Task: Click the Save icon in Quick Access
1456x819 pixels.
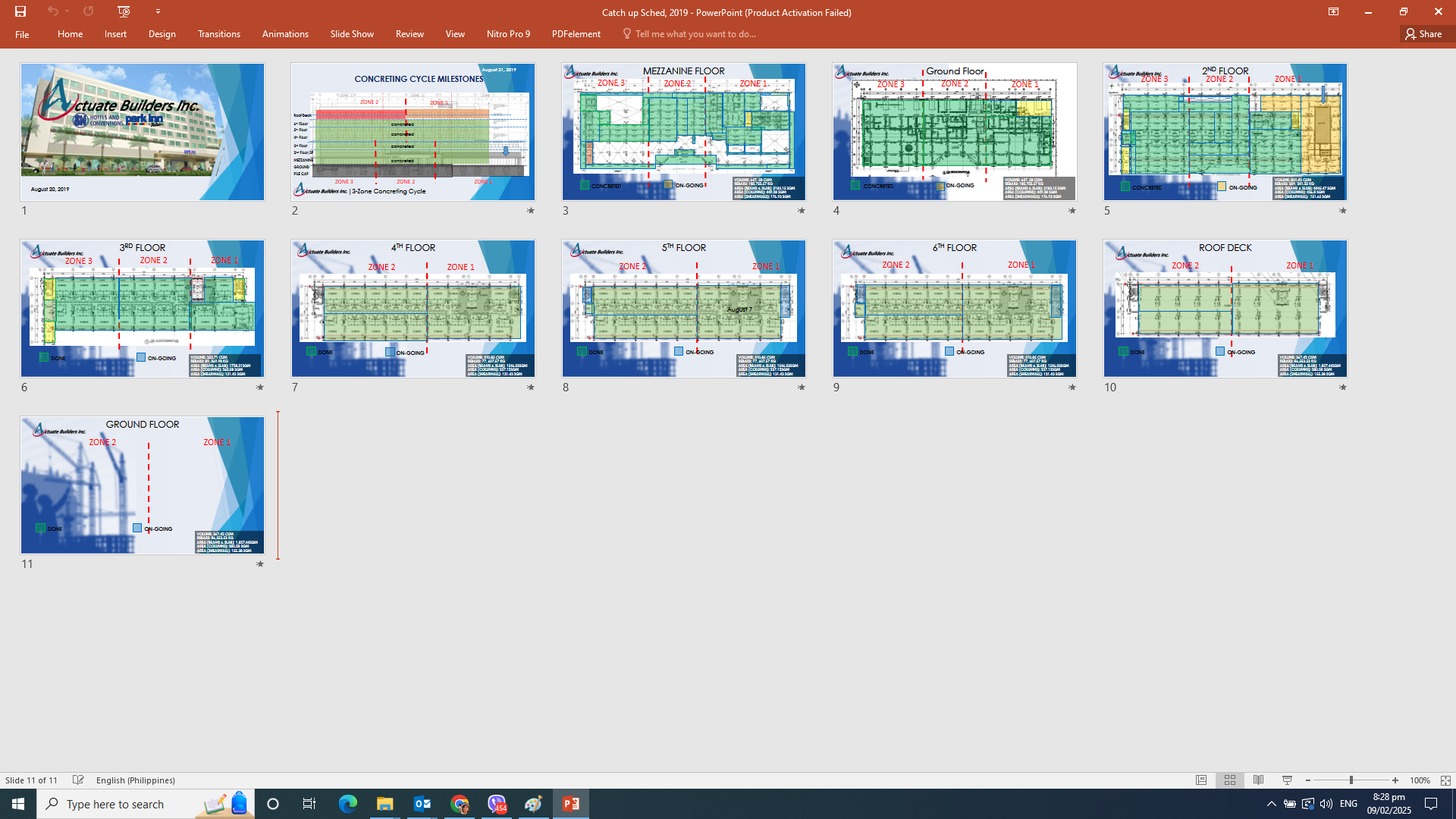Action: (x=20, y=11)
